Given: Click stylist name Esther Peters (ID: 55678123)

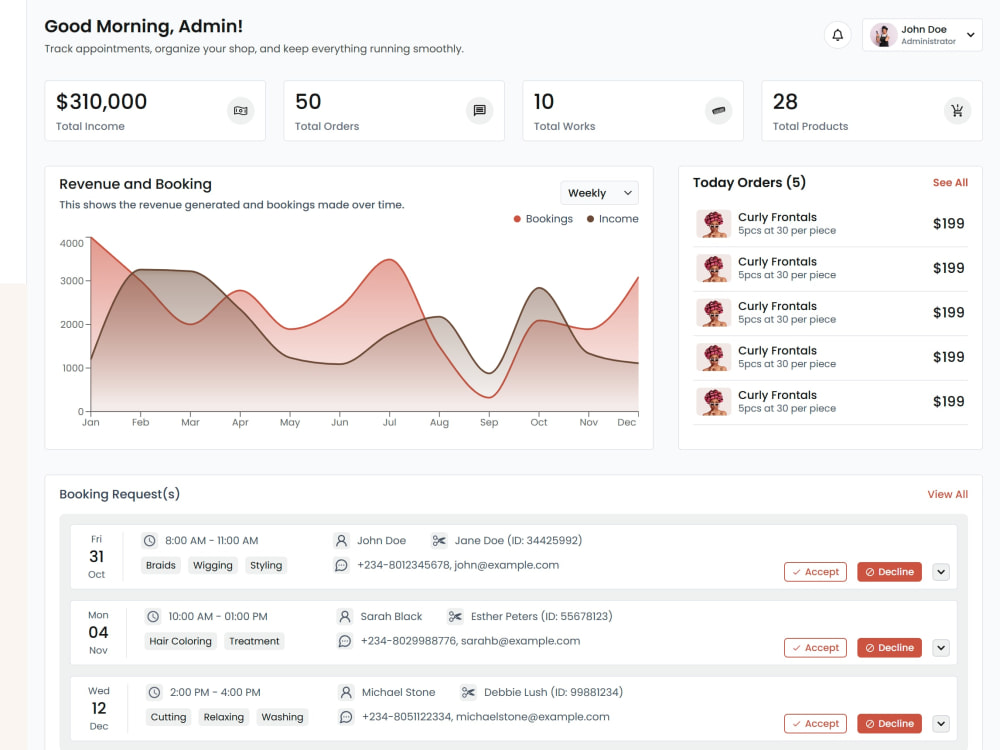Looking at the screenshot, I should 541,617.
